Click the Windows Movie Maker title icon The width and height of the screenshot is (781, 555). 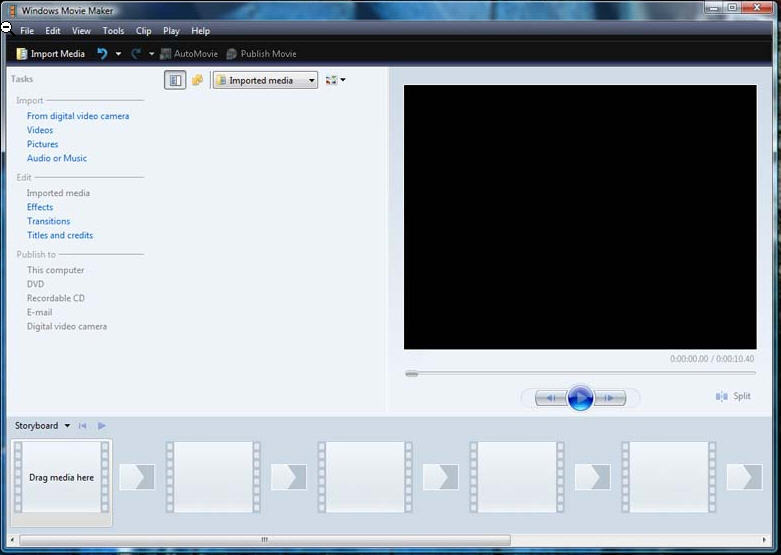pyautogui.click(x=11, y=10)
